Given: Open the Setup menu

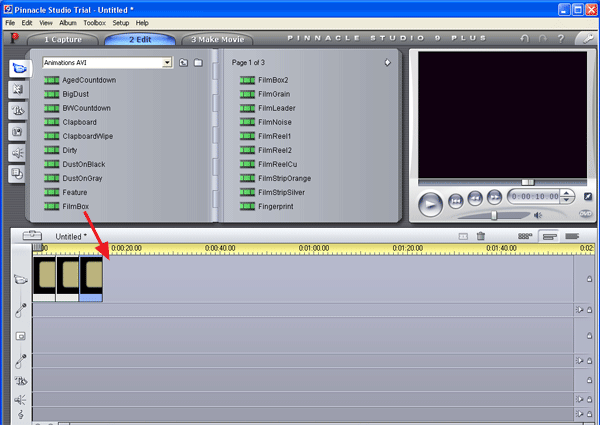Looking at the screenshot, I should [x=121, y=23].
